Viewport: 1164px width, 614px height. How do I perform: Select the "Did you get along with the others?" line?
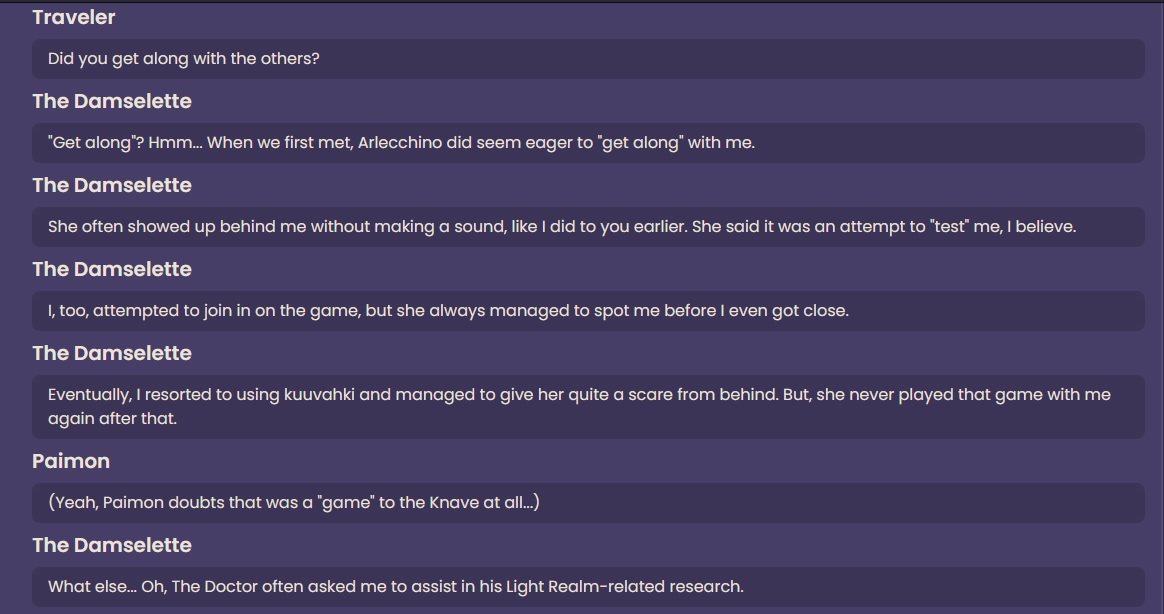(x=588, y=59)
